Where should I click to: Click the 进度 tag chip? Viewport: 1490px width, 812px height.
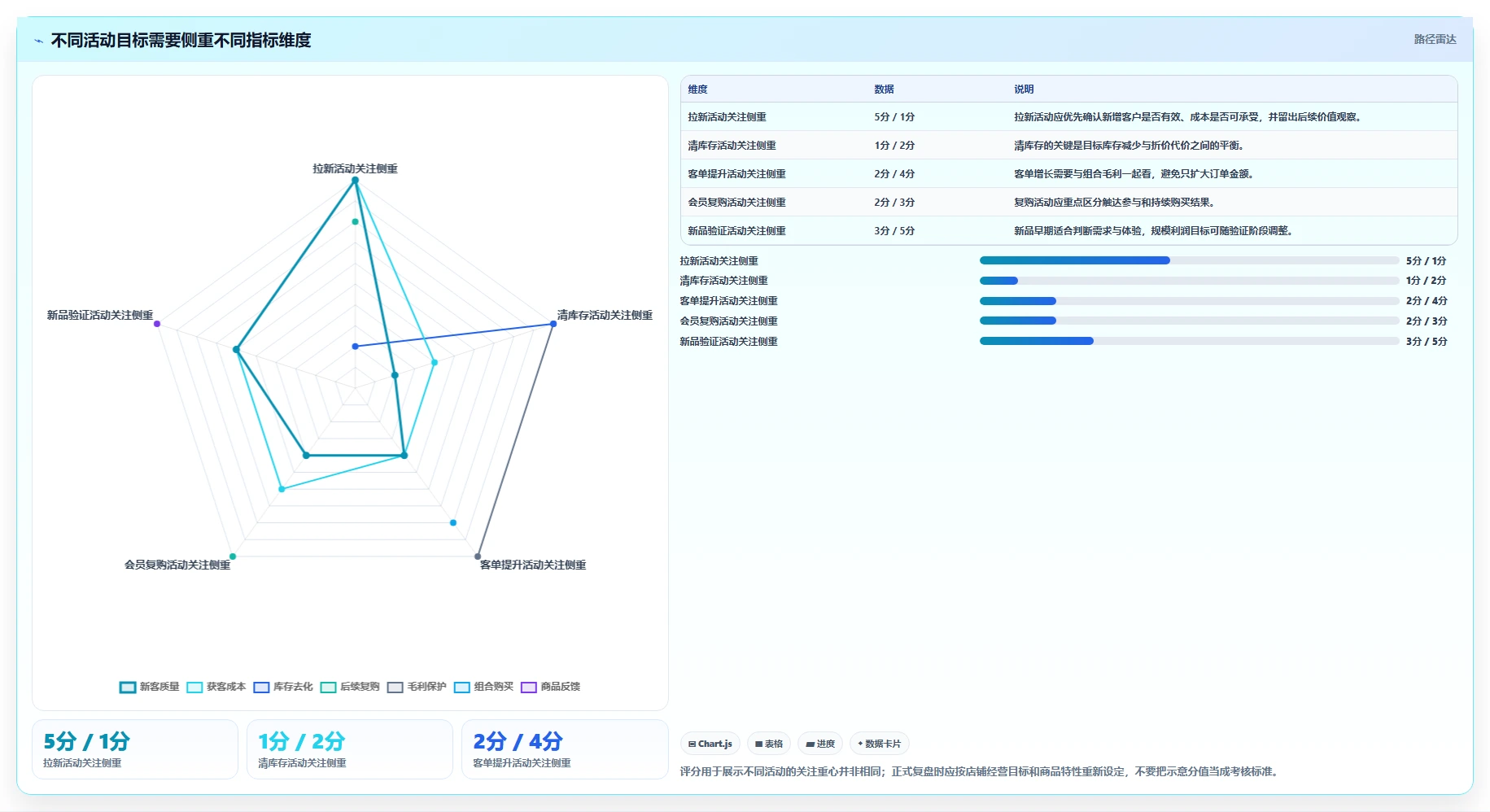coord(820,744)
